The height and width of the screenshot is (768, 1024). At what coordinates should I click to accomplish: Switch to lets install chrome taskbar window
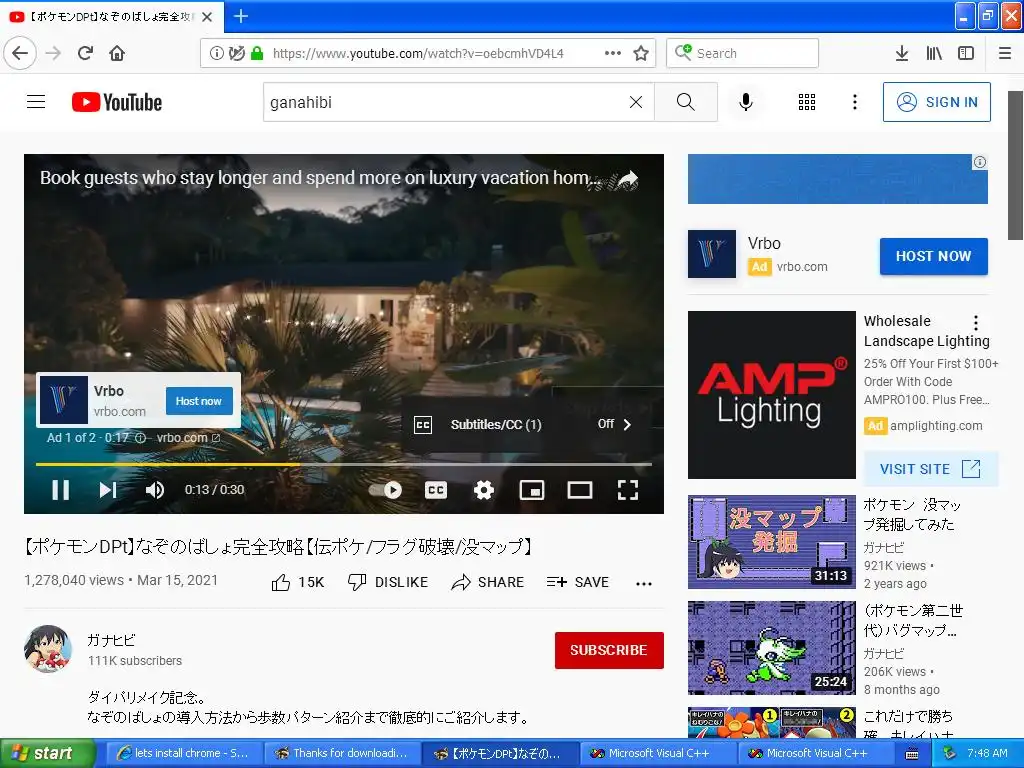tap(183, 754)
